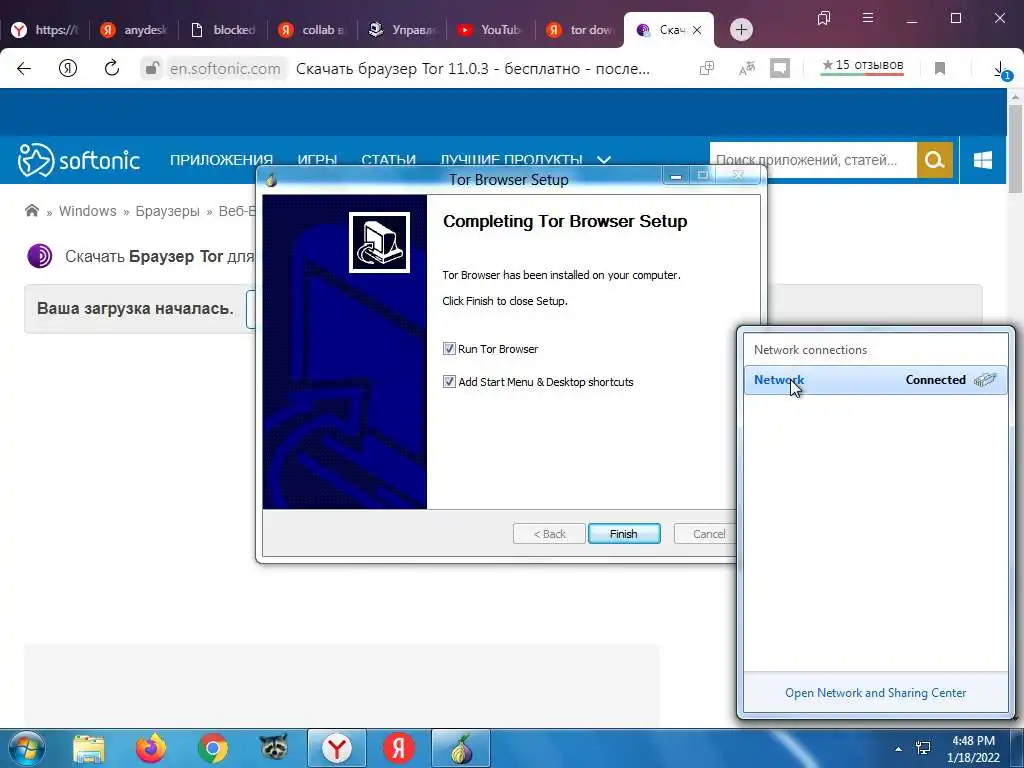Uncheck Add Start Menu & Desktop shortcuts
This screenshot has height=768, width=1024.
coord(449,381)
